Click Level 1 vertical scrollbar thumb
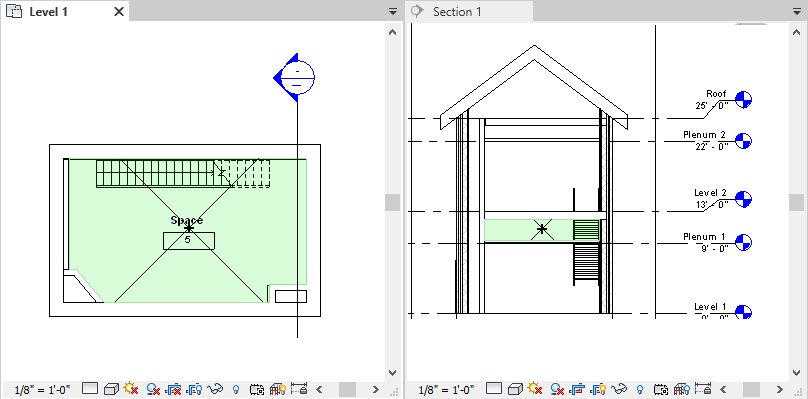Screen dimensions: 808x399 393,203
